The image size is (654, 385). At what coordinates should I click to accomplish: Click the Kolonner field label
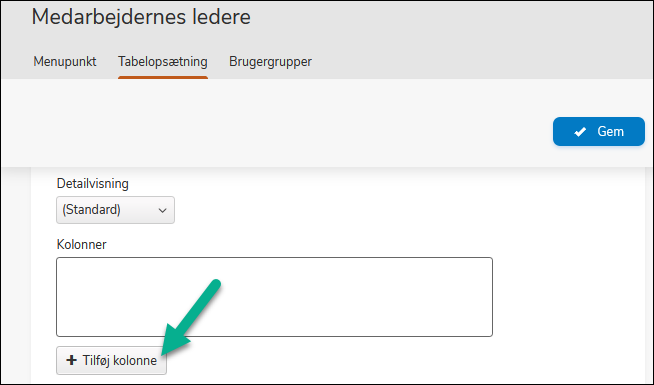(81, 244)
